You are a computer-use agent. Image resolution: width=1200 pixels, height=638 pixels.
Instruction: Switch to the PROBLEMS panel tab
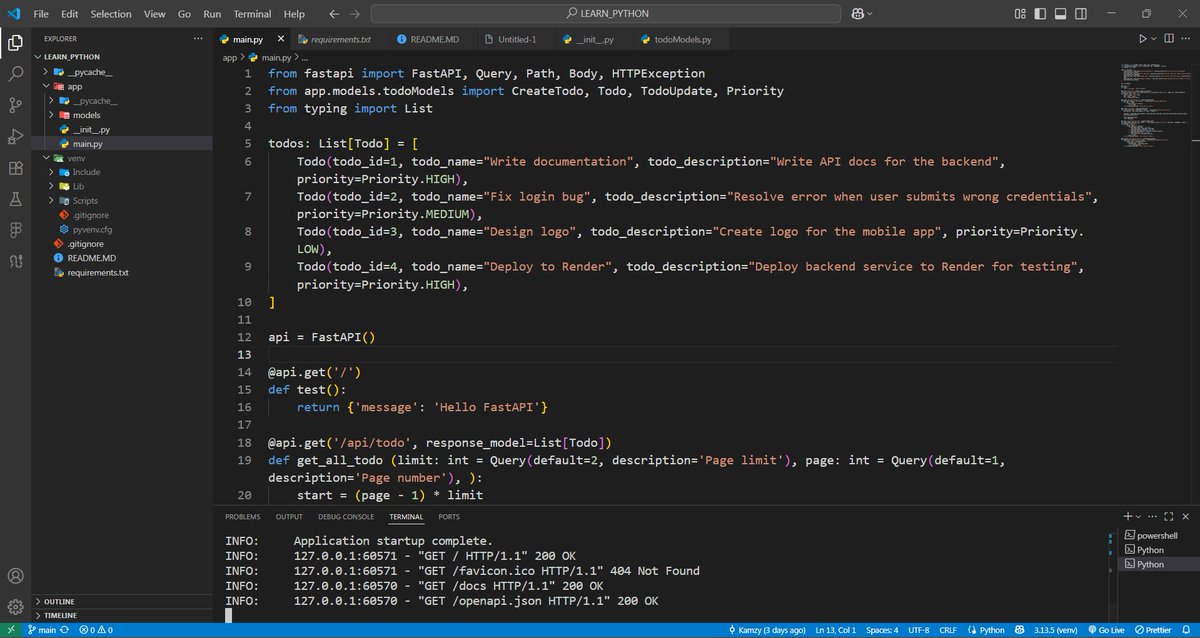click(x=242, y=517)
